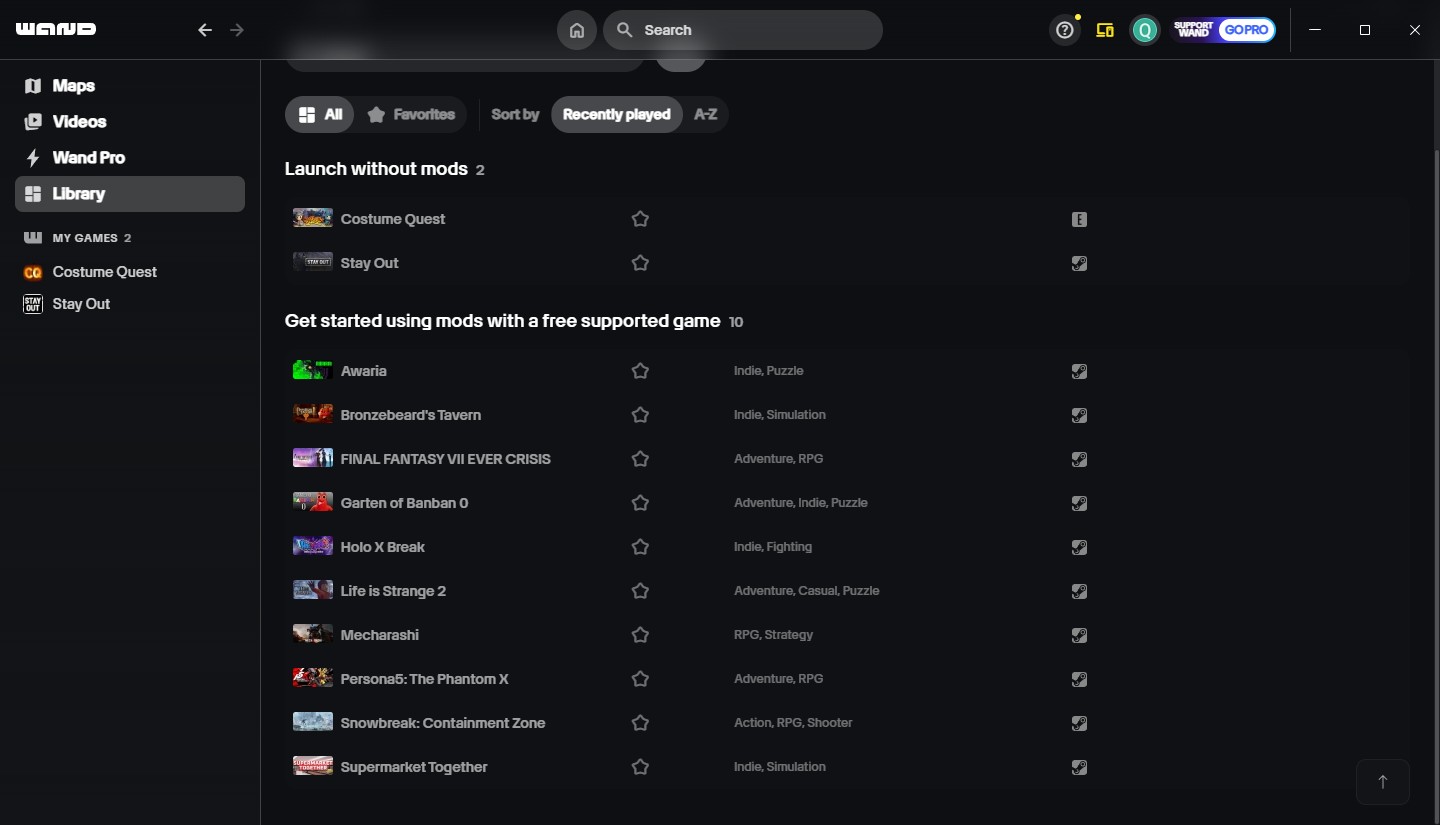Open Wand Pro sidebar item
The width and height of the screenshot is (1440, 825).
(x=88, y=158)
